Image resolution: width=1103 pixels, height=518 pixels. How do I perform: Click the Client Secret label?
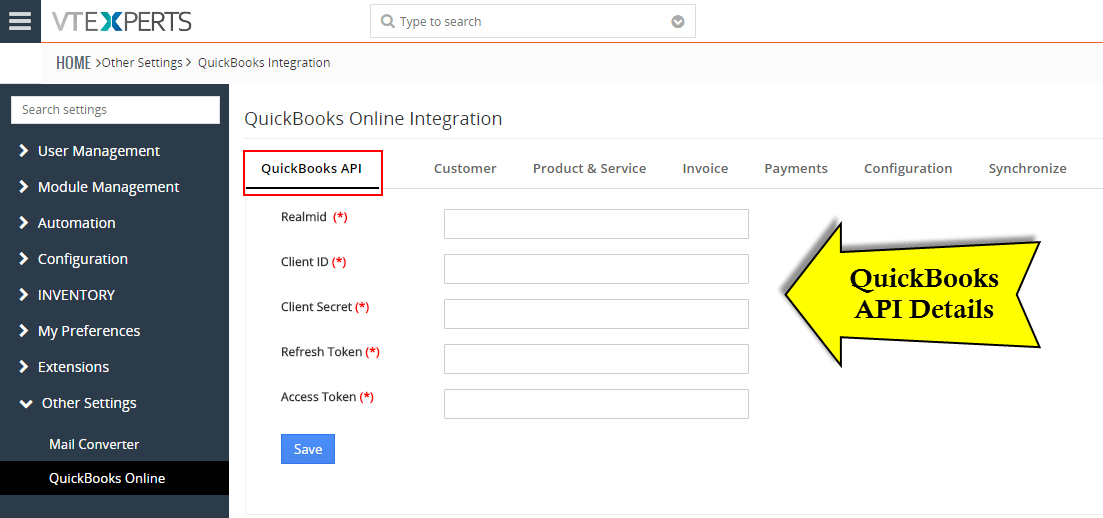click(x=317, y=307)
